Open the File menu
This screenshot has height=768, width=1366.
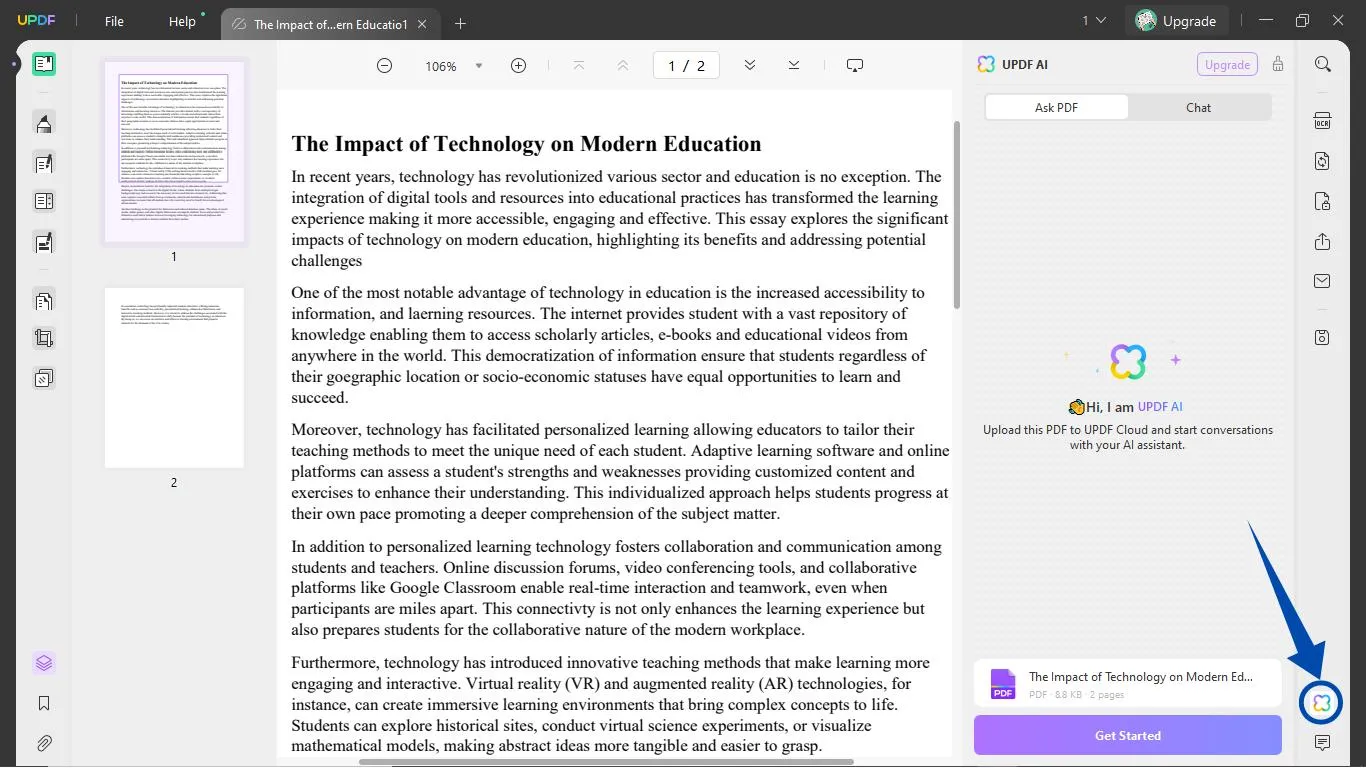pos(113,20)
